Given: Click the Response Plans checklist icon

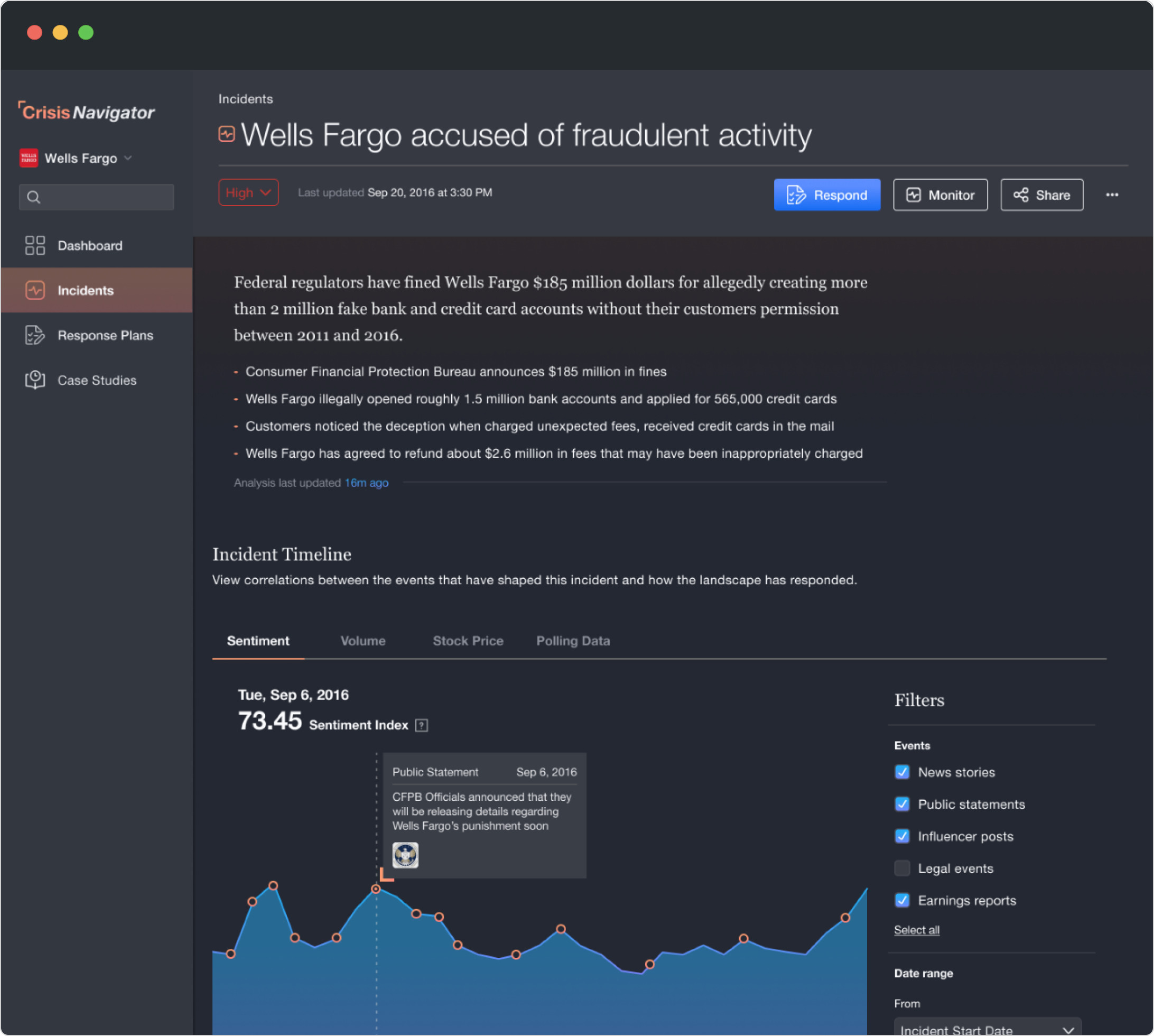Looking at the screenshot, I should point(35,335).
